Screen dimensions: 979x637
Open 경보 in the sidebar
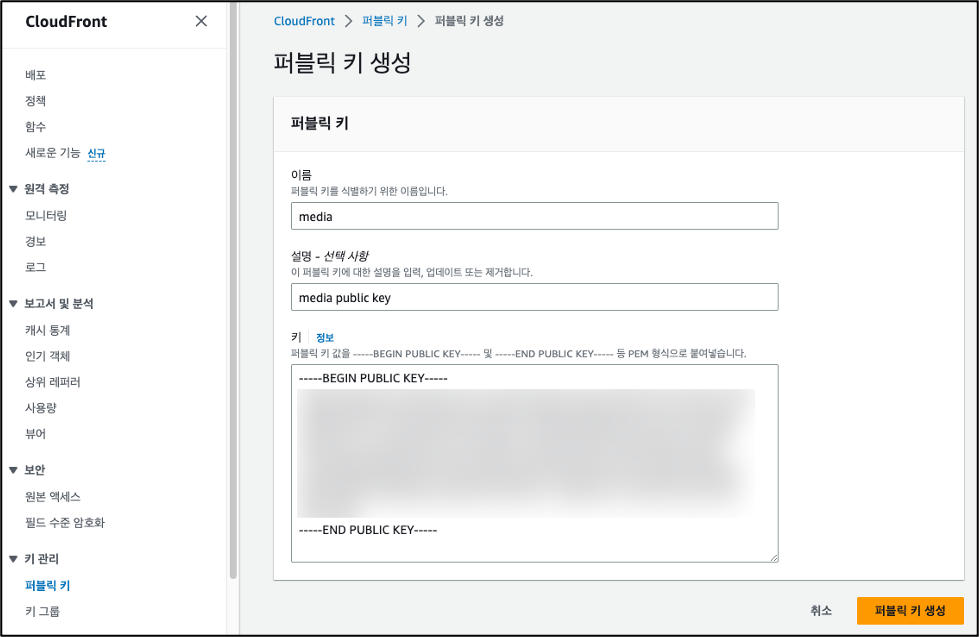36,242
